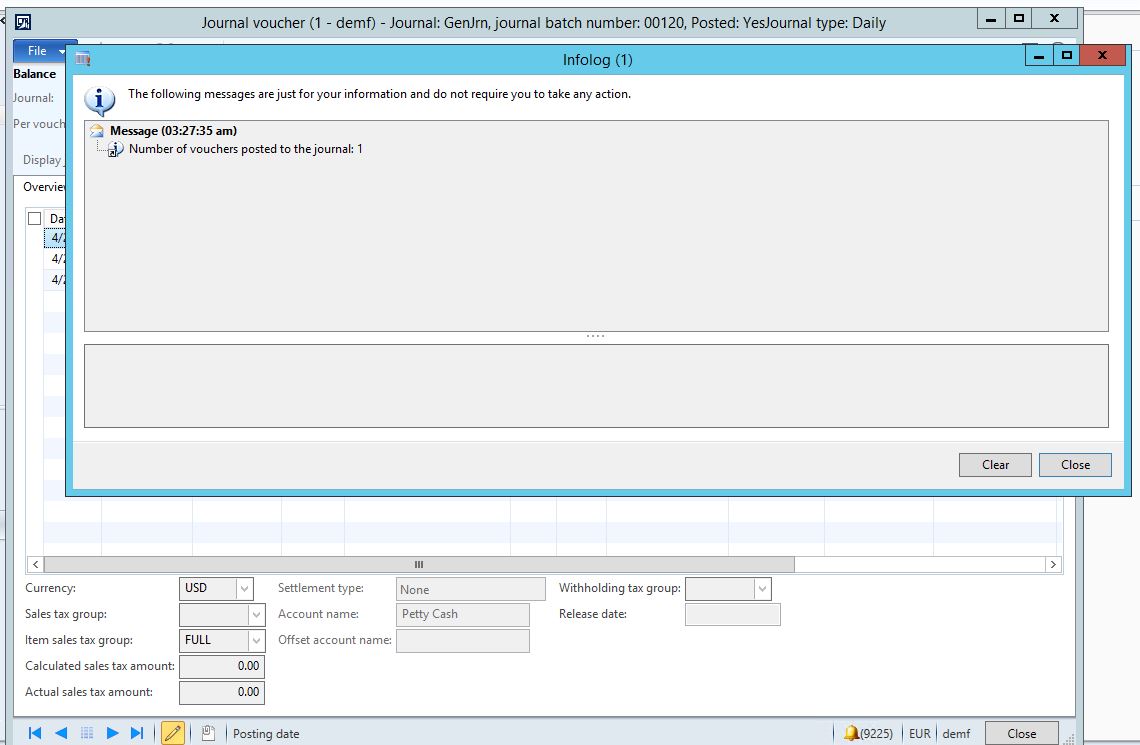Go to first record navigation arrow

35,733
